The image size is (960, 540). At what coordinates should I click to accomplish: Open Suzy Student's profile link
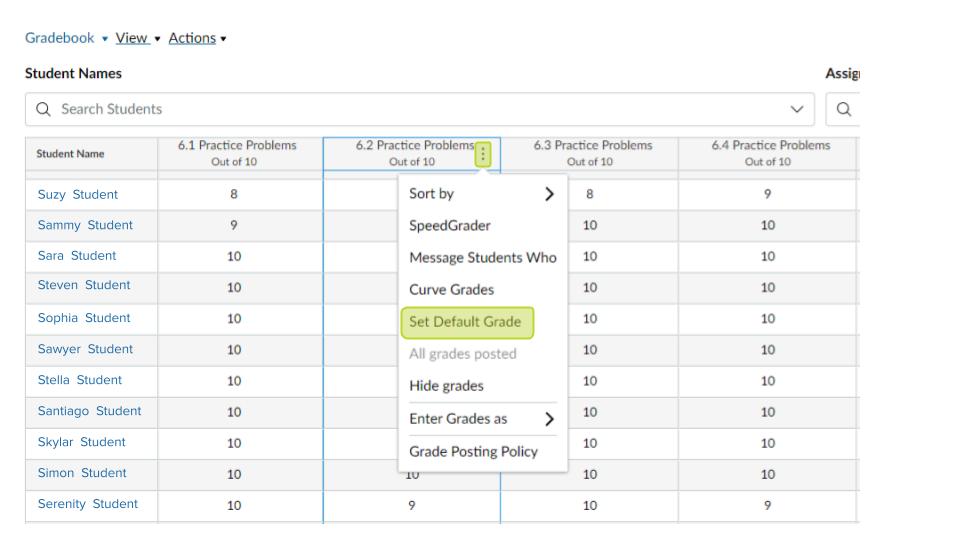click(77, 195)
